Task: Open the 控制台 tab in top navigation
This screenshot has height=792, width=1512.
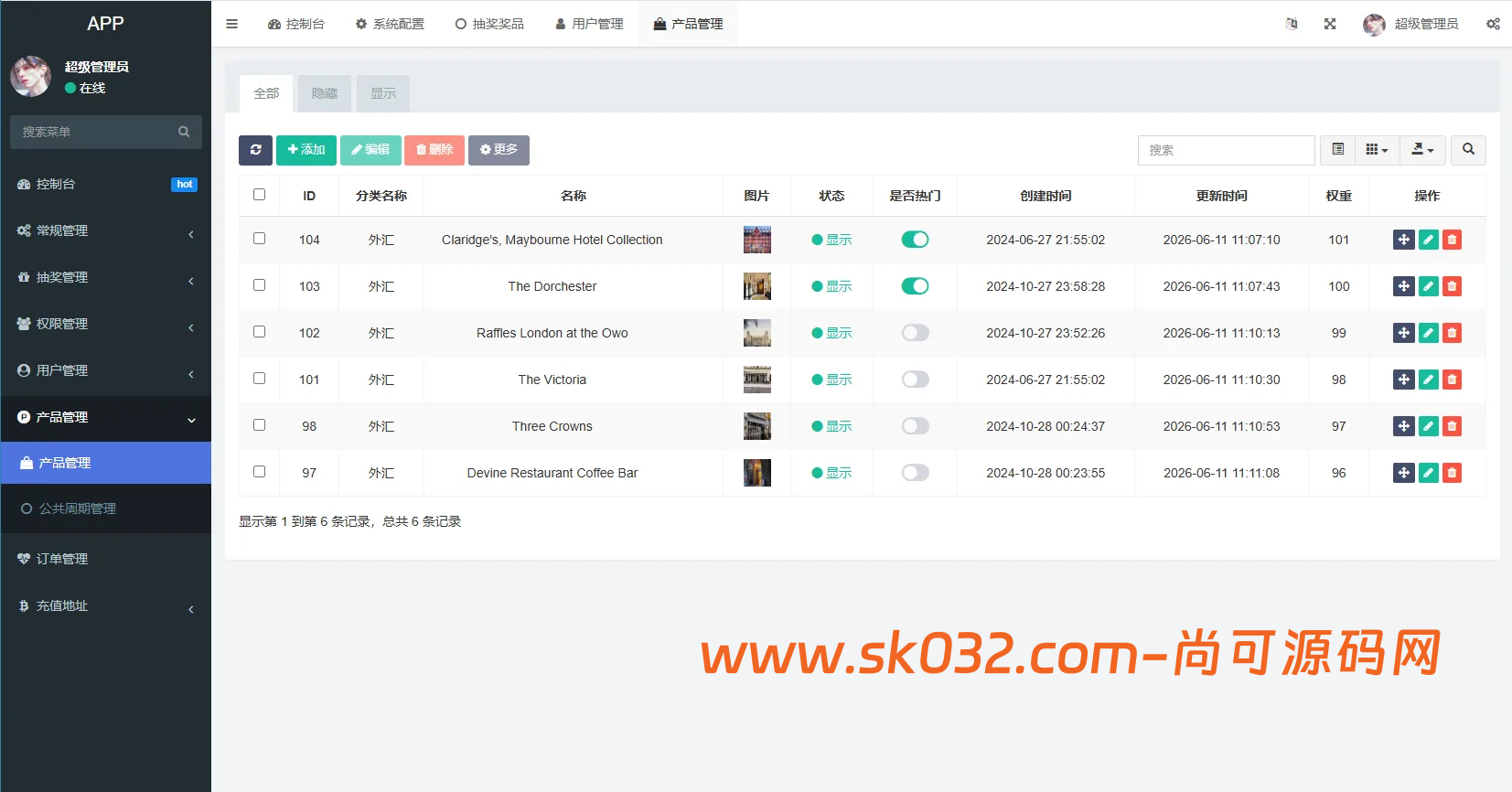Action: 296,24
